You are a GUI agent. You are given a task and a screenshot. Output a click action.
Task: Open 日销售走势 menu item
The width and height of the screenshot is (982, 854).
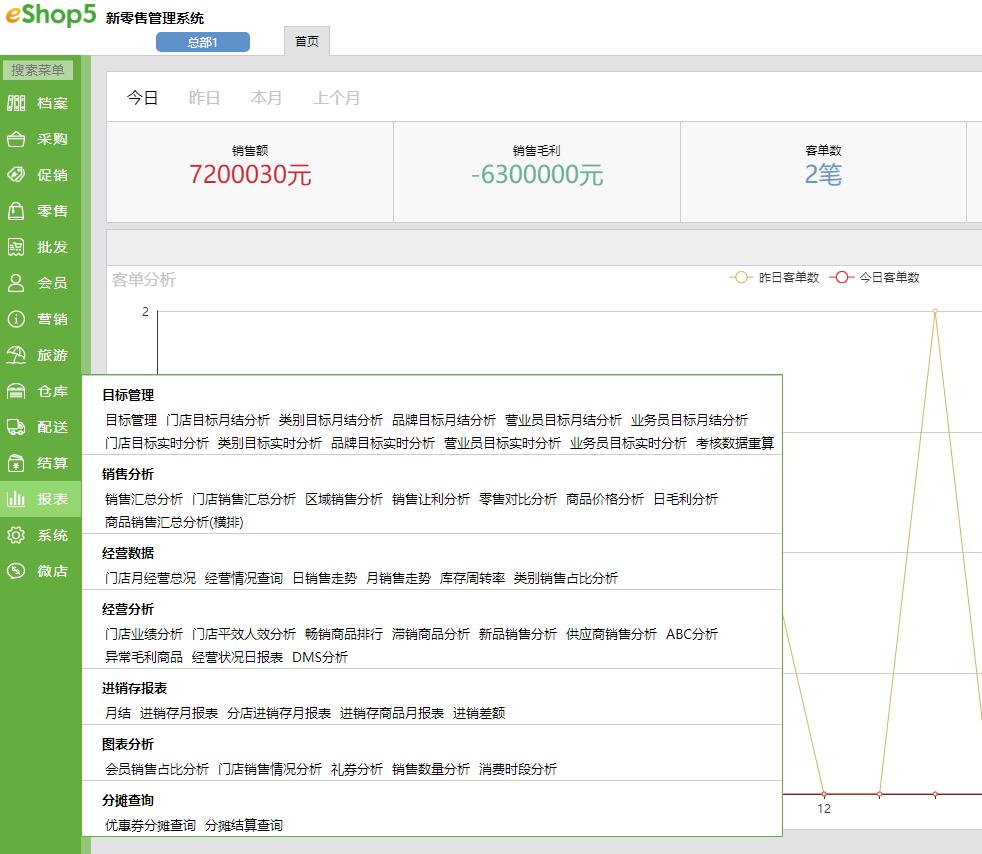tap(325, 578)
